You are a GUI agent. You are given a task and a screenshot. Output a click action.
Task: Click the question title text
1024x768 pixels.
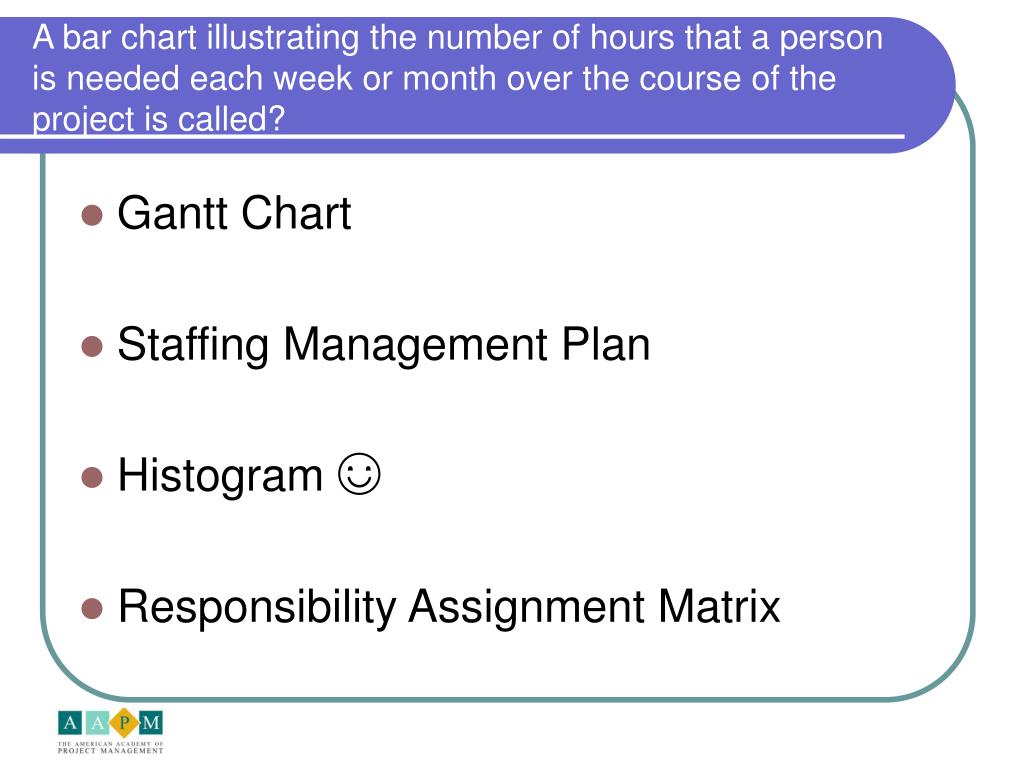coord(457,78)
